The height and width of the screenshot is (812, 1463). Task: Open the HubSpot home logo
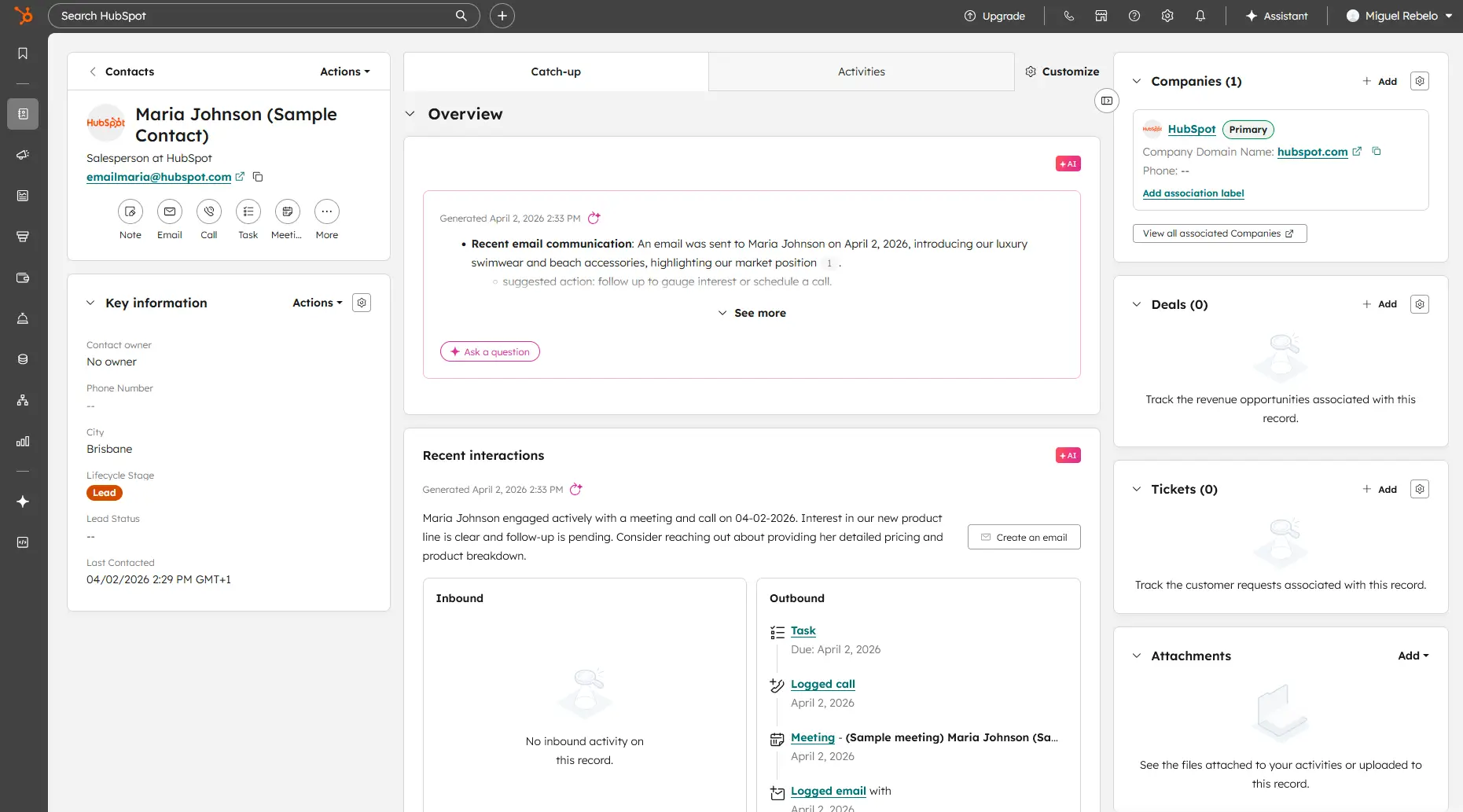24,15
